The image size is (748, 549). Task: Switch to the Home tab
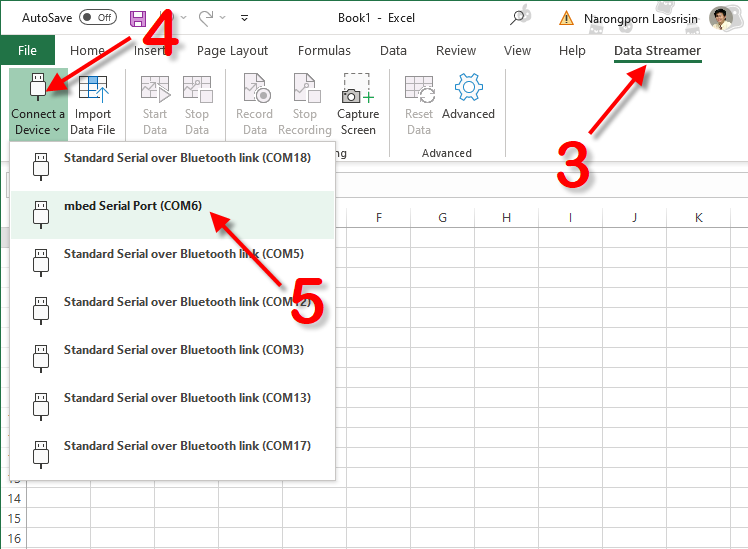pos(87,51)
